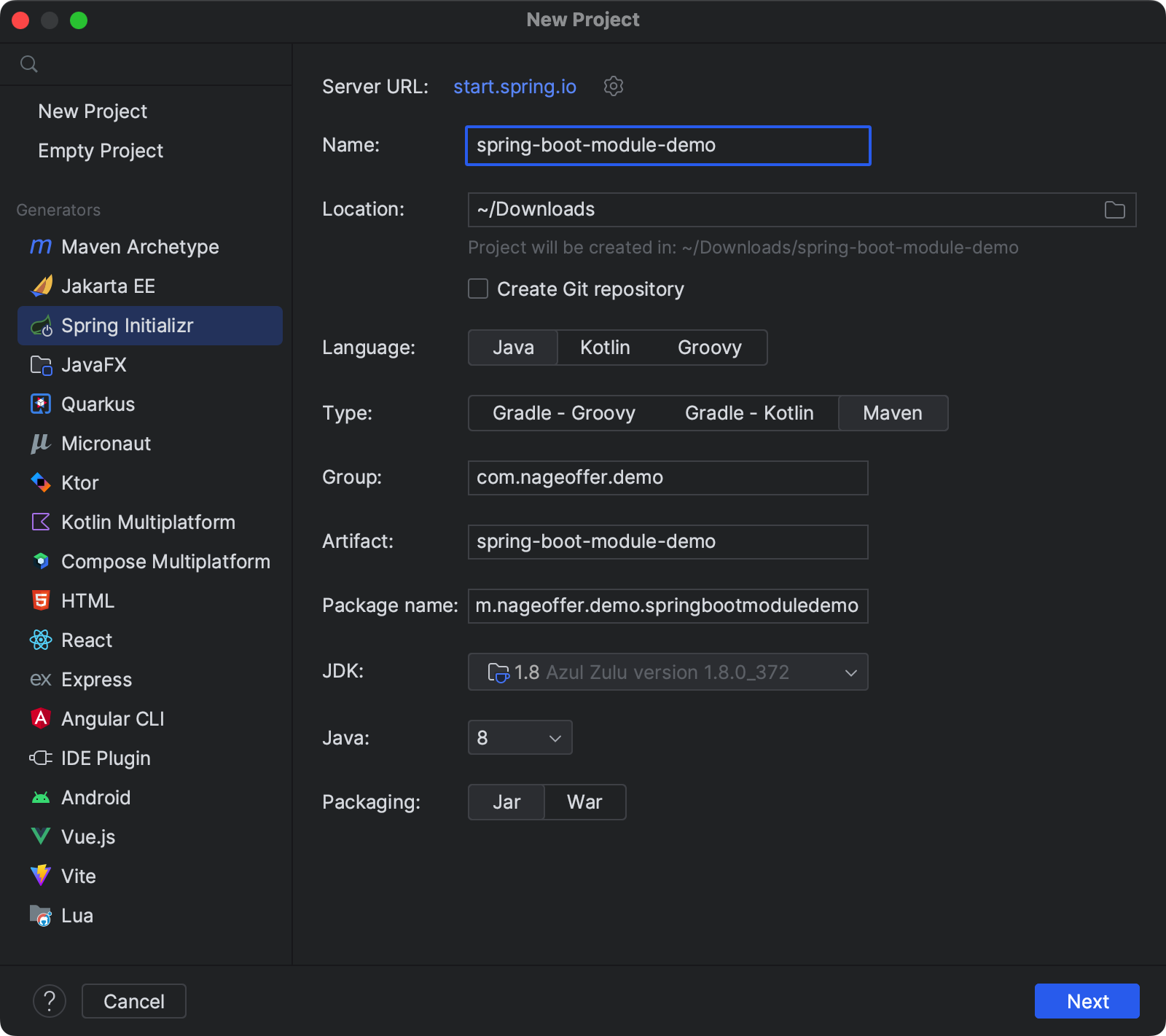Select IDE Plugin generator label
The width and height of the screenshot is (1166, 1036).
point(106,758)
